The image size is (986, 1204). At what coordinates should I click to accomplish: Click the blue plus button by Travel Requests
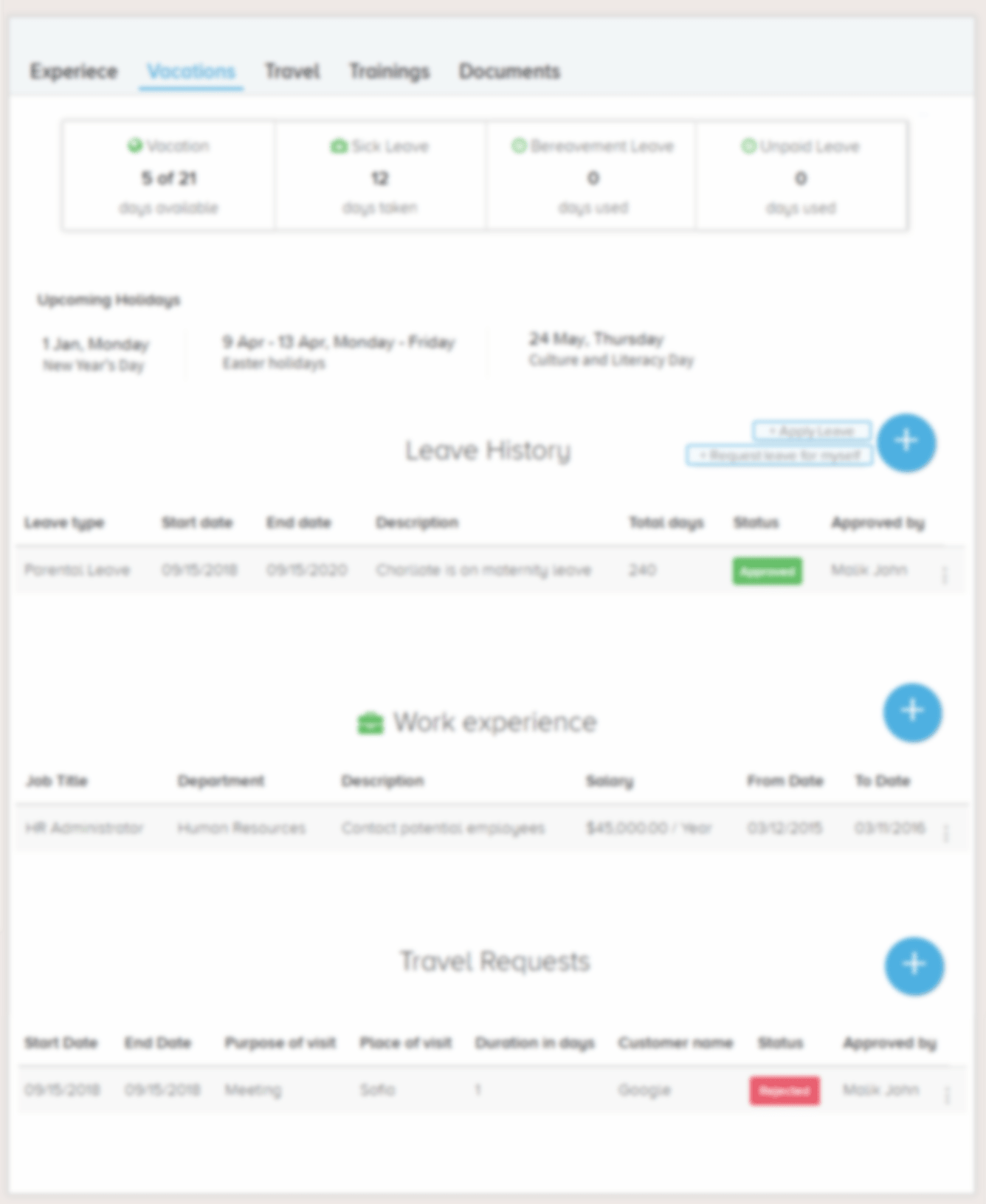tap(914, 966)
